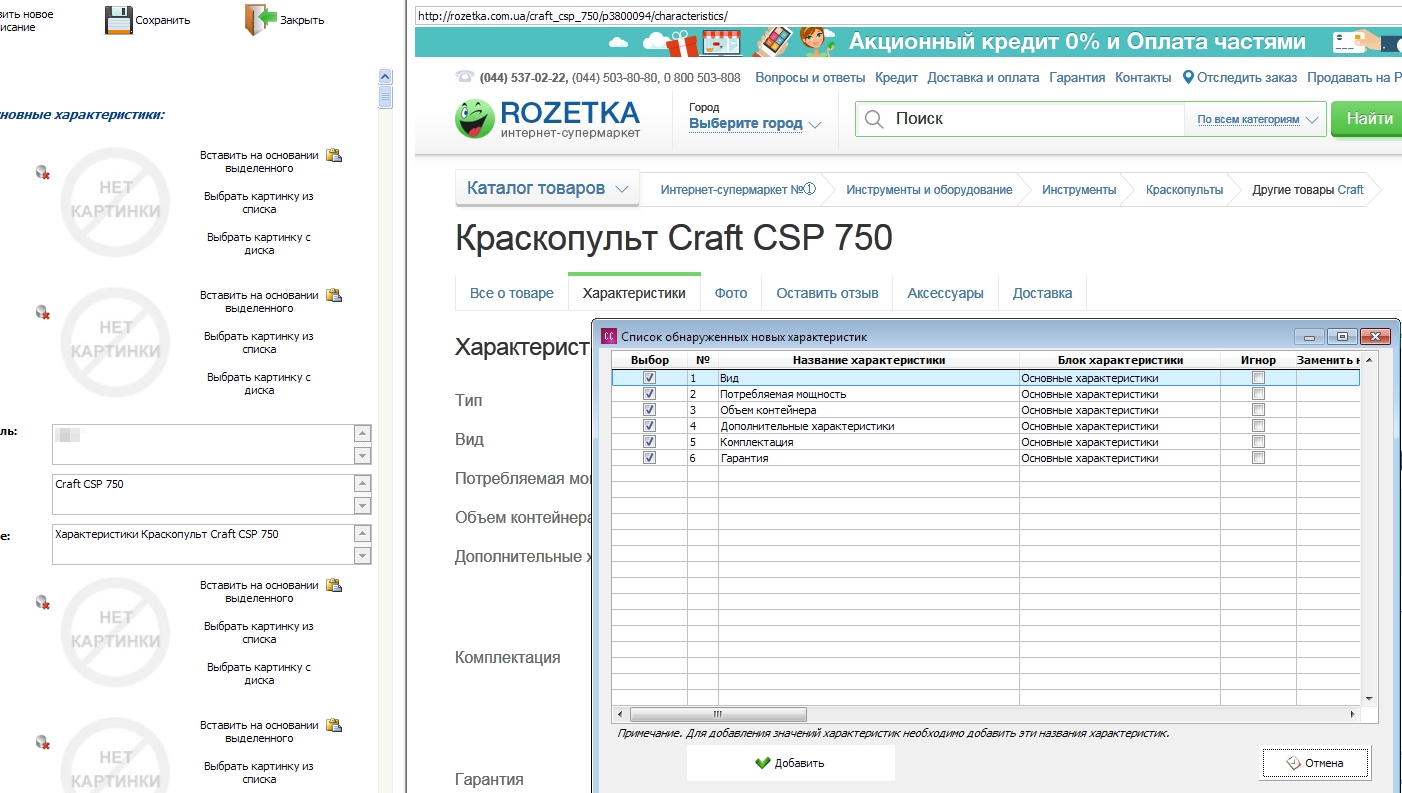The width and height of the screenshot is (1402, 793).
Task: Click the green Найти search button
Action: [x=1369, y=119]
